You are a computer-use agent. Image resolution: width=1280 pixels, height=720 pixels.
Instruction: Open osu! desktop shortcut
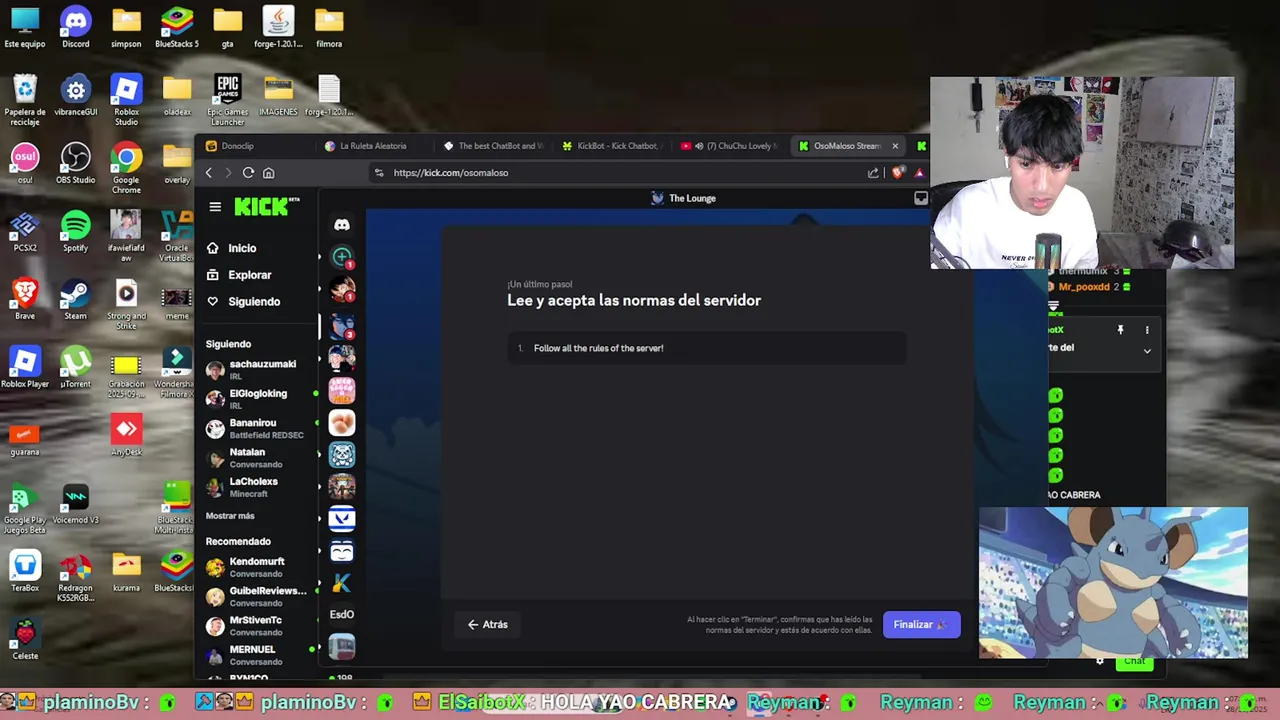click(25, 163)
